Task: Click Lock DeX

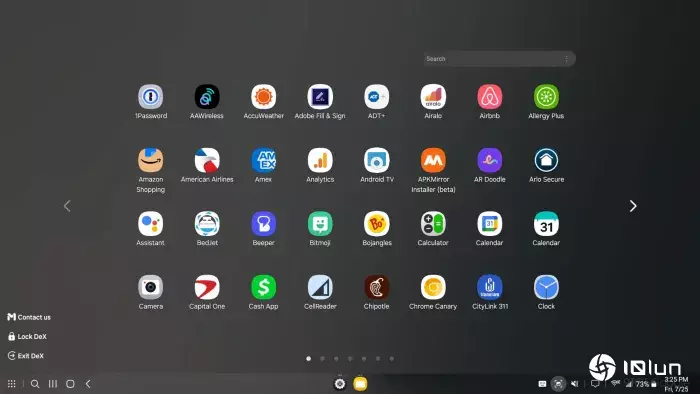Action: [x=27, y=336]
